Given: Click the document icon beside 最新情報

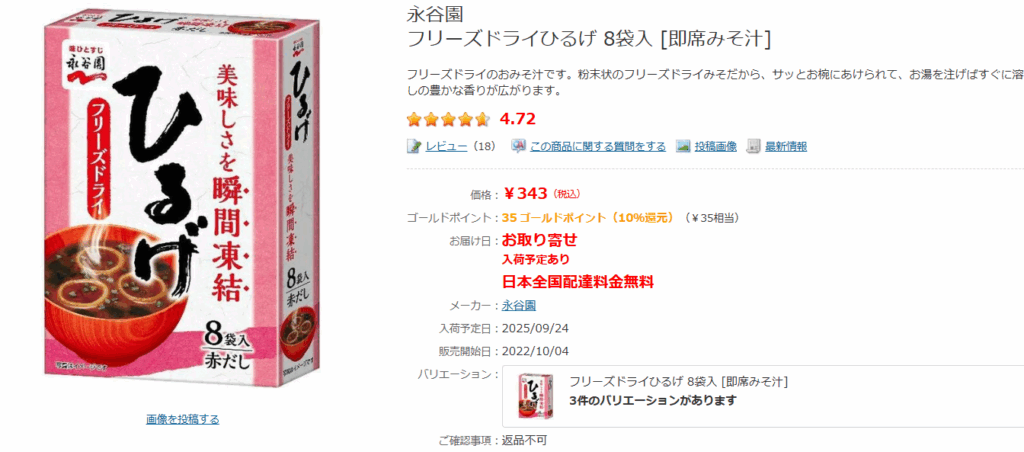Looking at the screenshot, I should (754, 146).
